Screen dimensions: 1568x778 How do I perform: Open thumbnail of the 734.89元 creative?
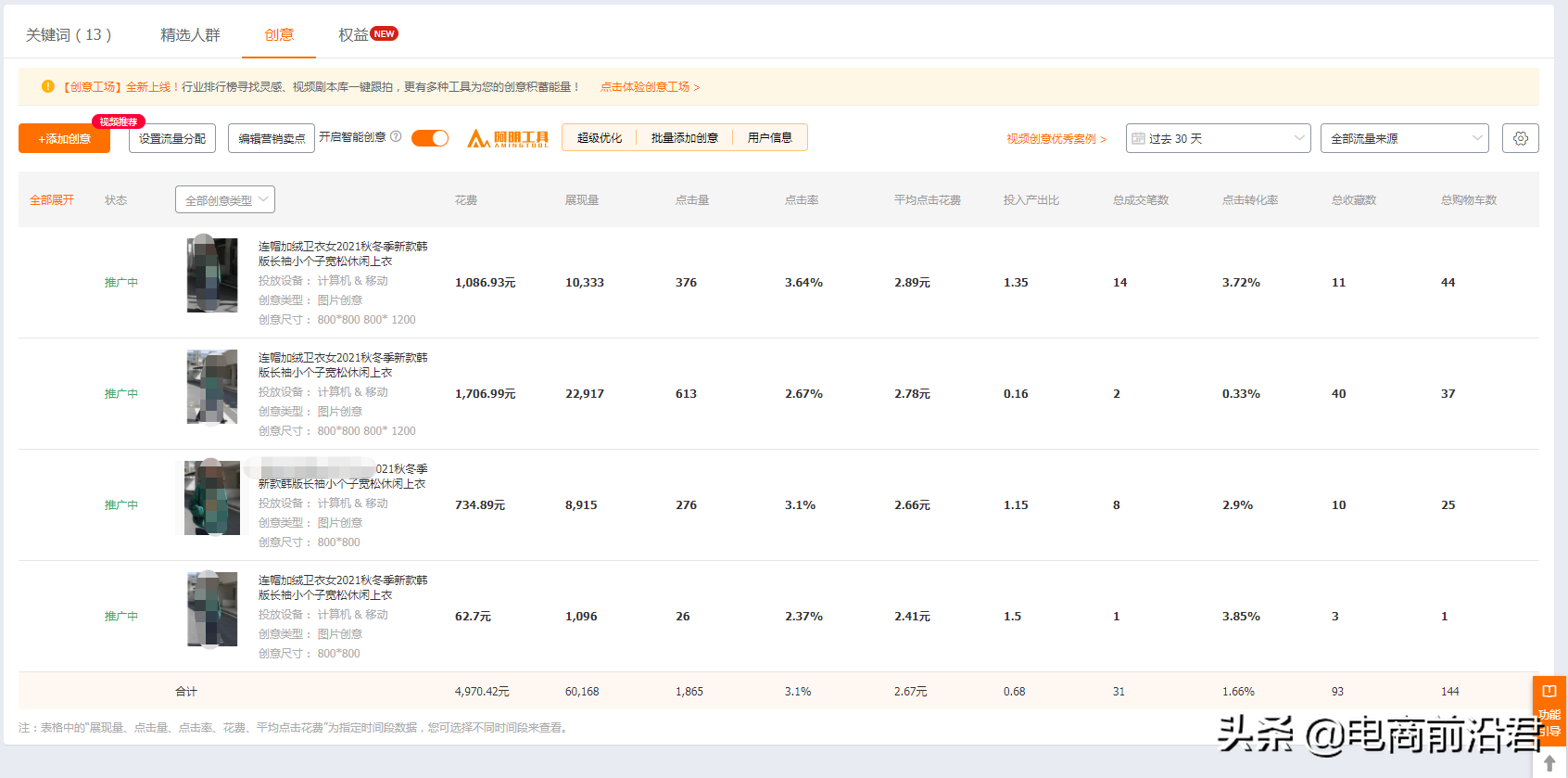(212, 498)
